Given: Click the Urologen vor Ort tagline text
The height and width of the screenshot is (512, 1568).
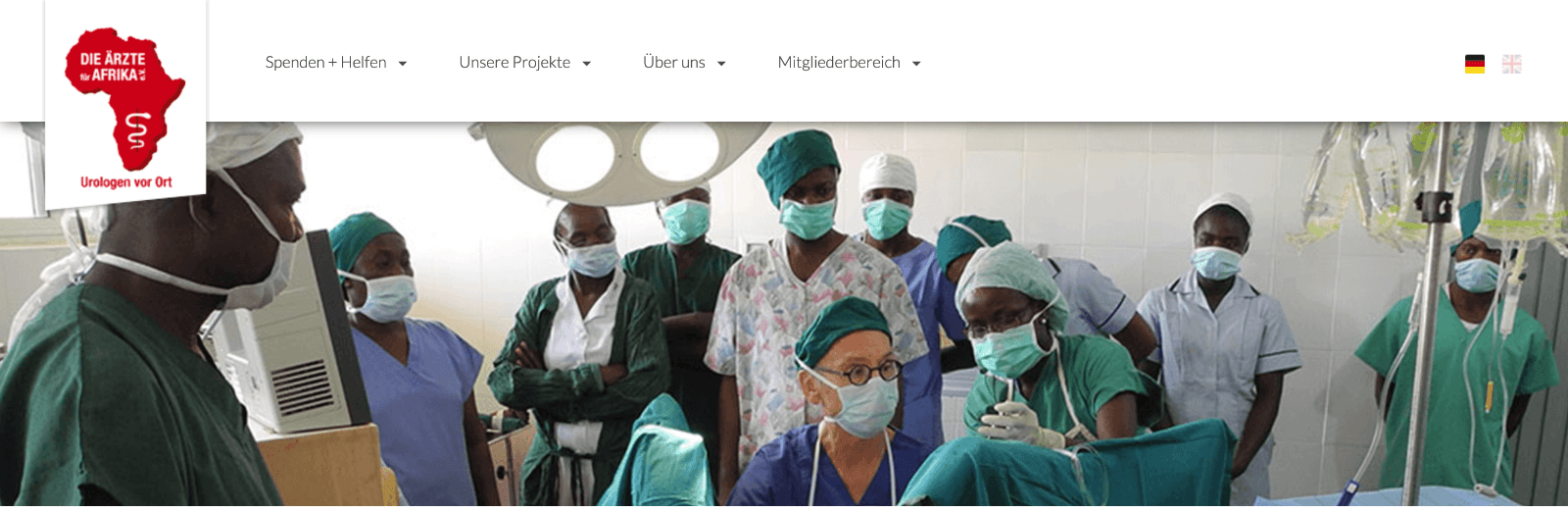Looking at the screenshot, I should click(x=126, y=182).
